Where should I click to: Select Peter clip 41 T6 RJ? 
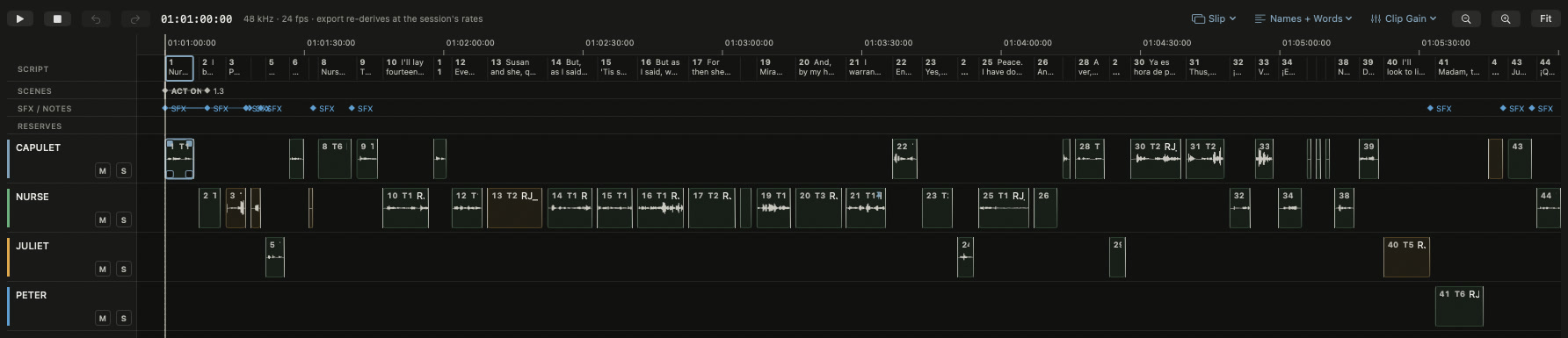pyautogui.click(x=1459, y=306)
